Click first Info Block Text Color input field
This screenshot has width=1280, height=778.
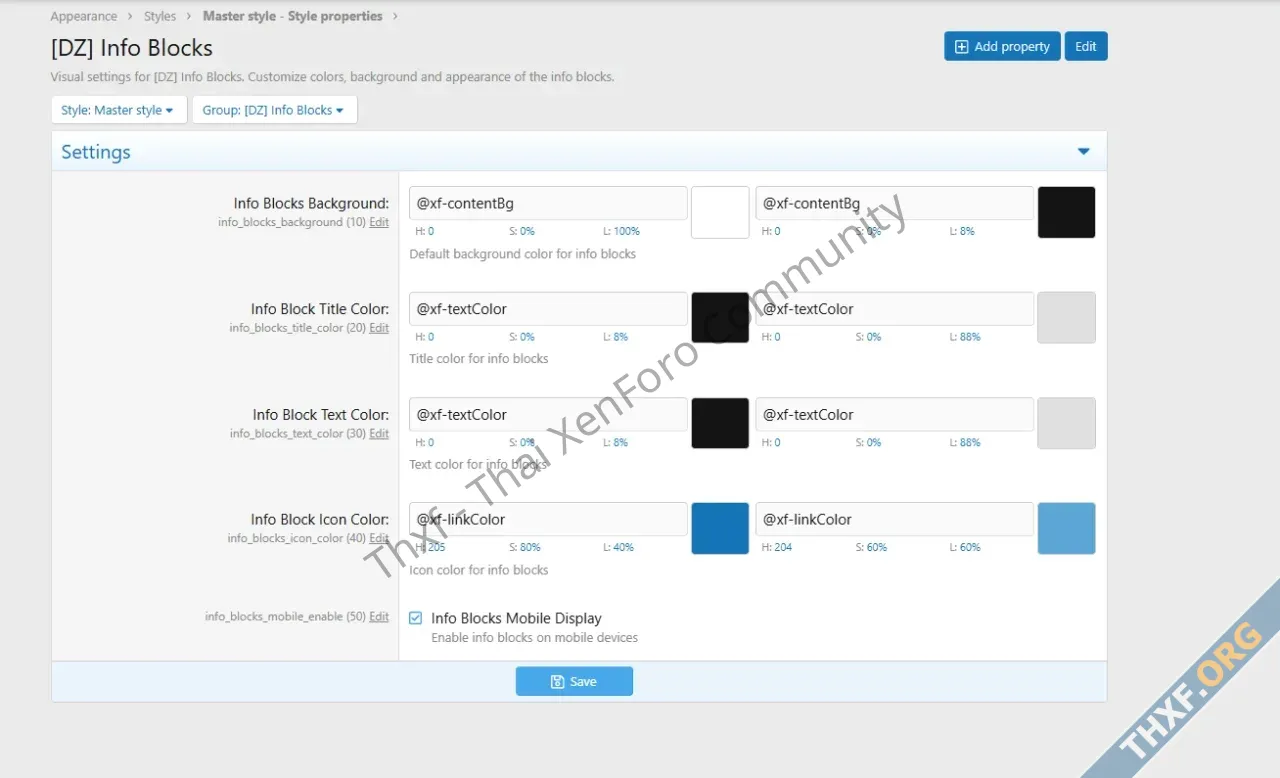pyautogui.click(x=548, y=414)
